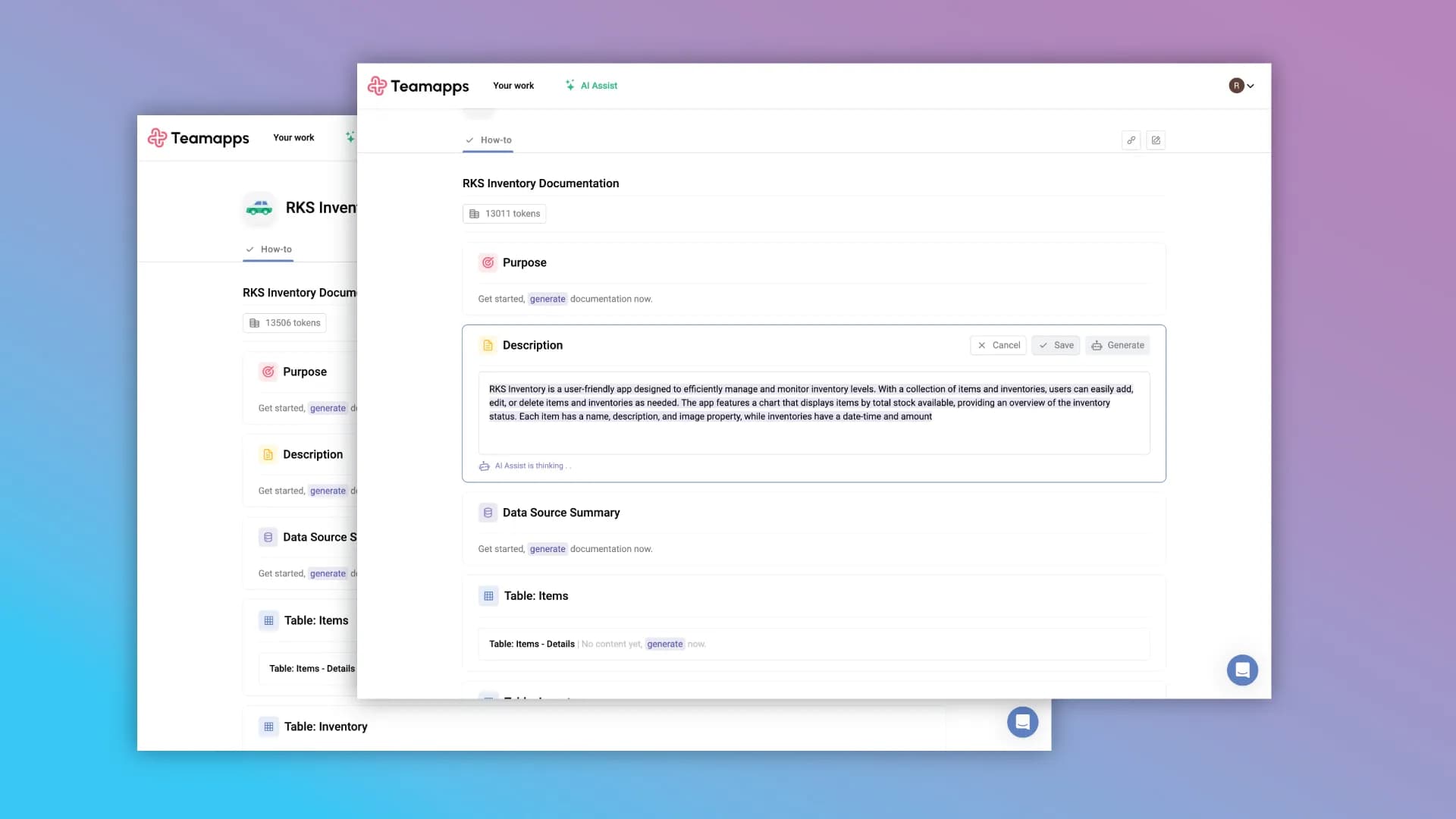Viewport: 1456px width, 819px height.
Task: Open Your work in the back window
Action: 293,138
